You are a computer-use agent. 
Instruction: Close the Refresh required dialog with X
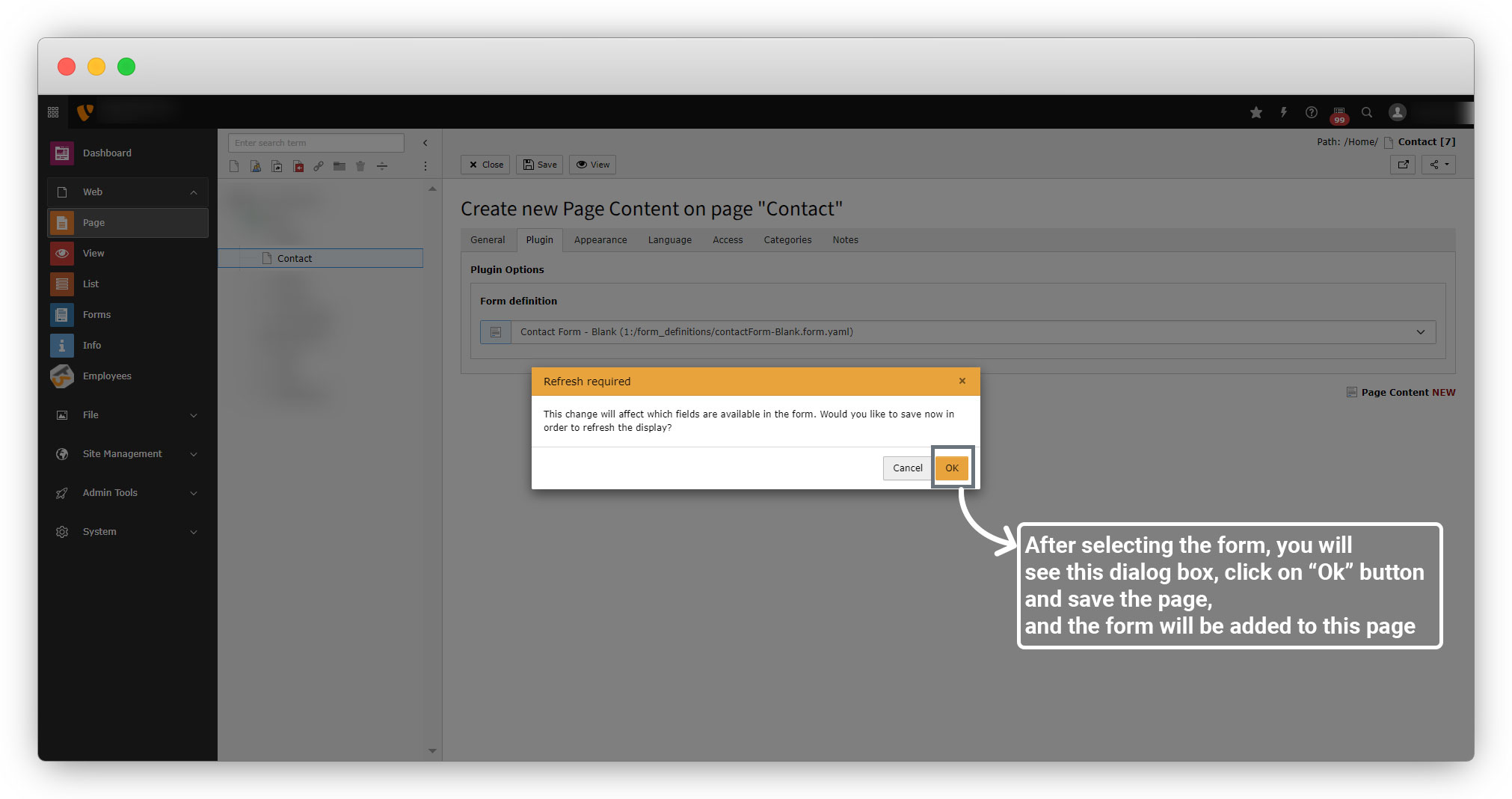(x=962, y=381)
